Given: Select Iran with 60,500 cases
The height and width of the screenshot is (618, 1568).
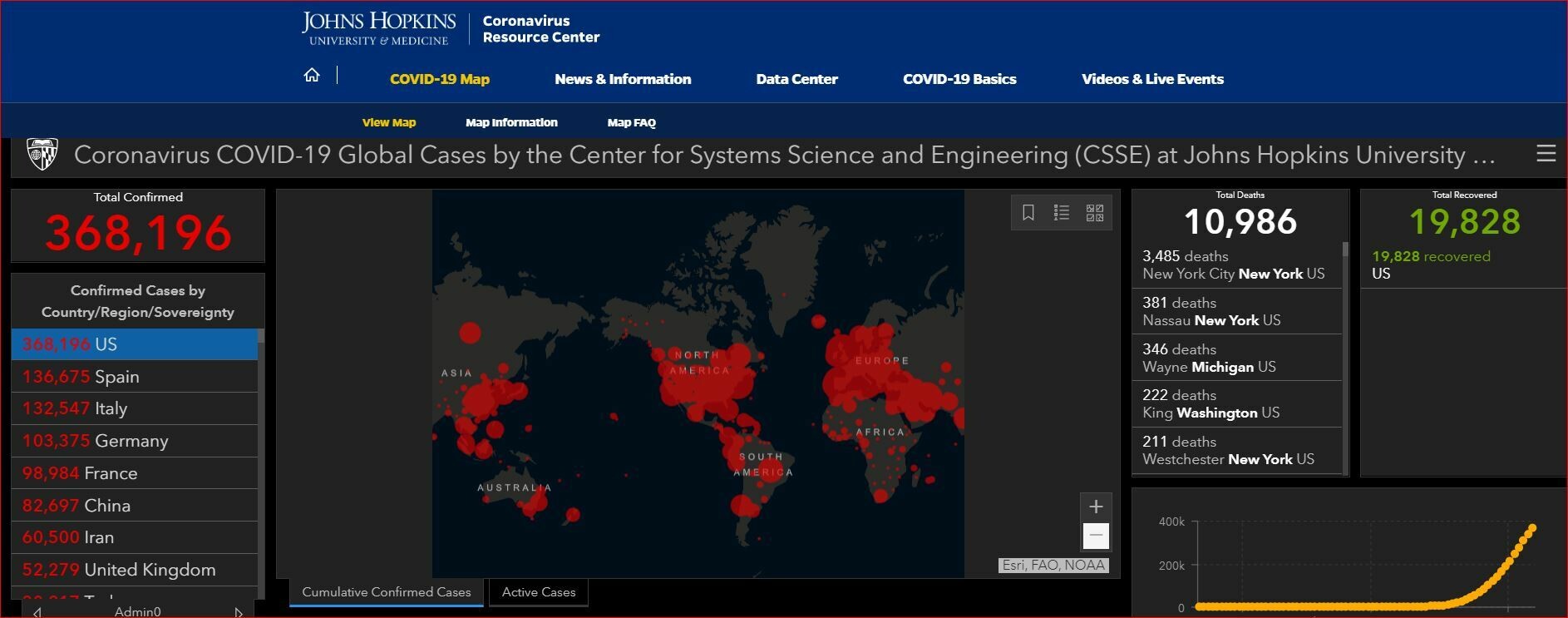Looking at the screenshot, I should pyautogui.click(x=135, y=537).
